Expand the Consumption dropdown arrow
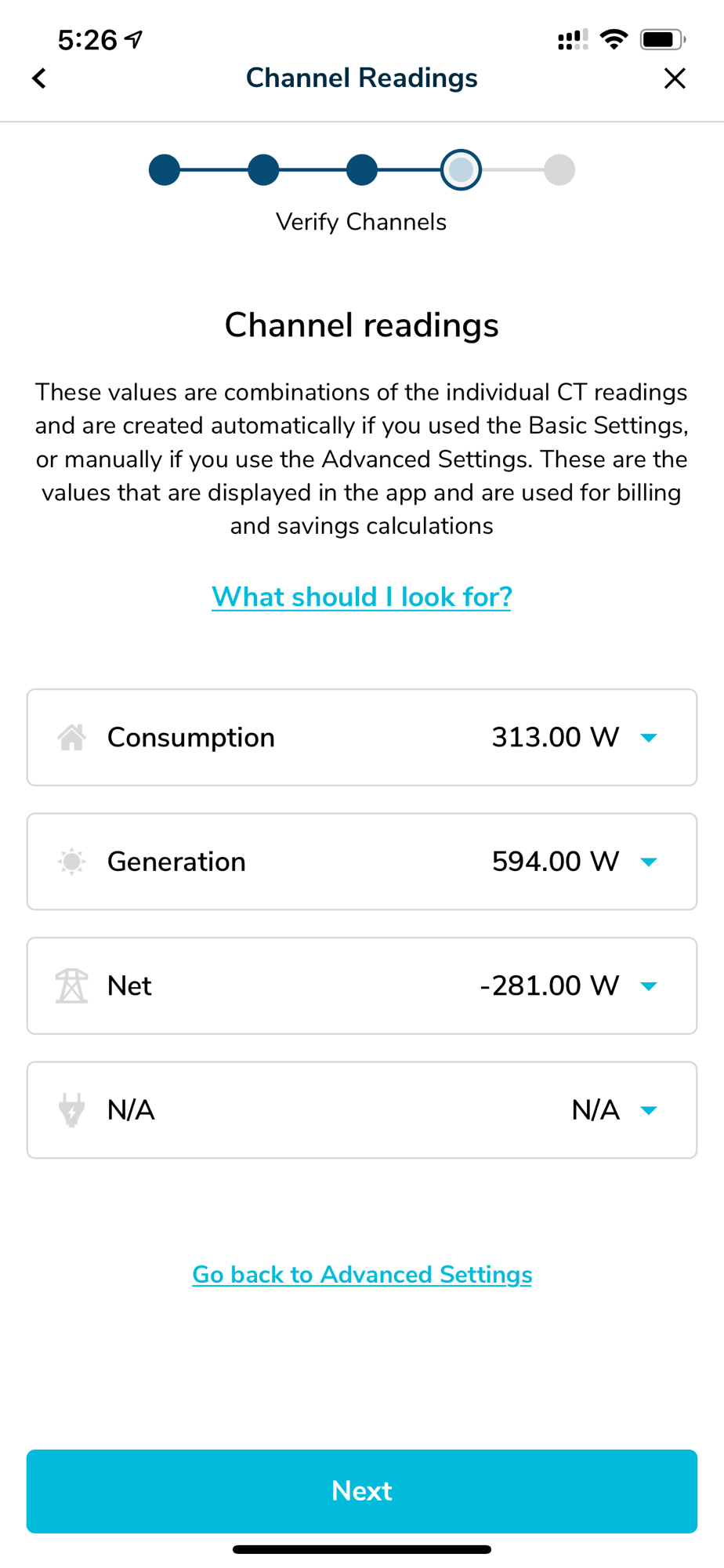Screen dimensions: 724x1568 coord(649,738)
